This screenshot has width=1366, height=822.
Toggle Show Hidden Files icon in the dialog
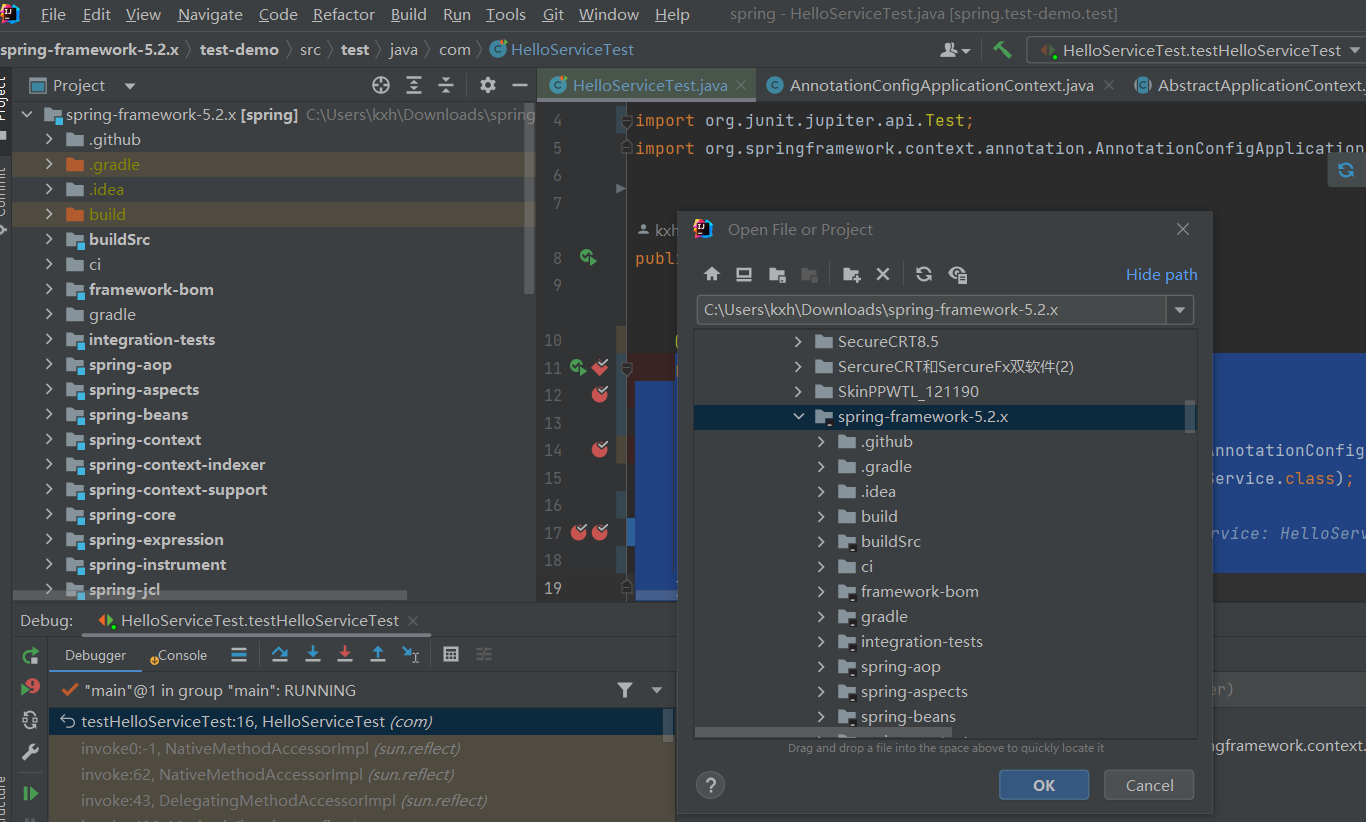958,274
